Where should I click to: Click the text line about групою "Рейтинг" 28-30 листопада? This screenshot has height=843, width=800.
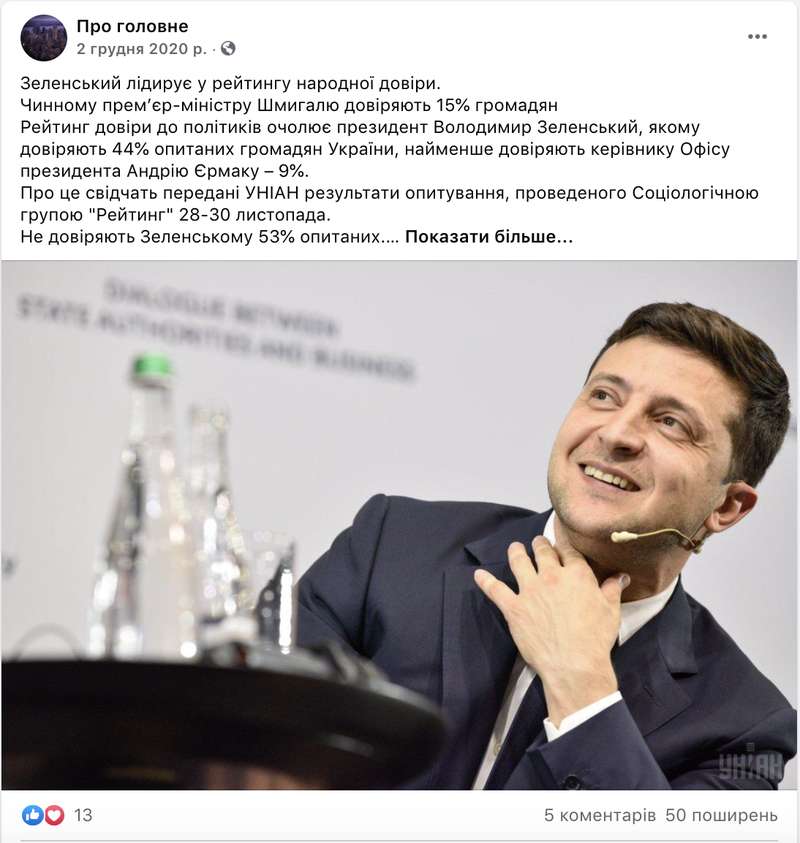tap(175, 215)
